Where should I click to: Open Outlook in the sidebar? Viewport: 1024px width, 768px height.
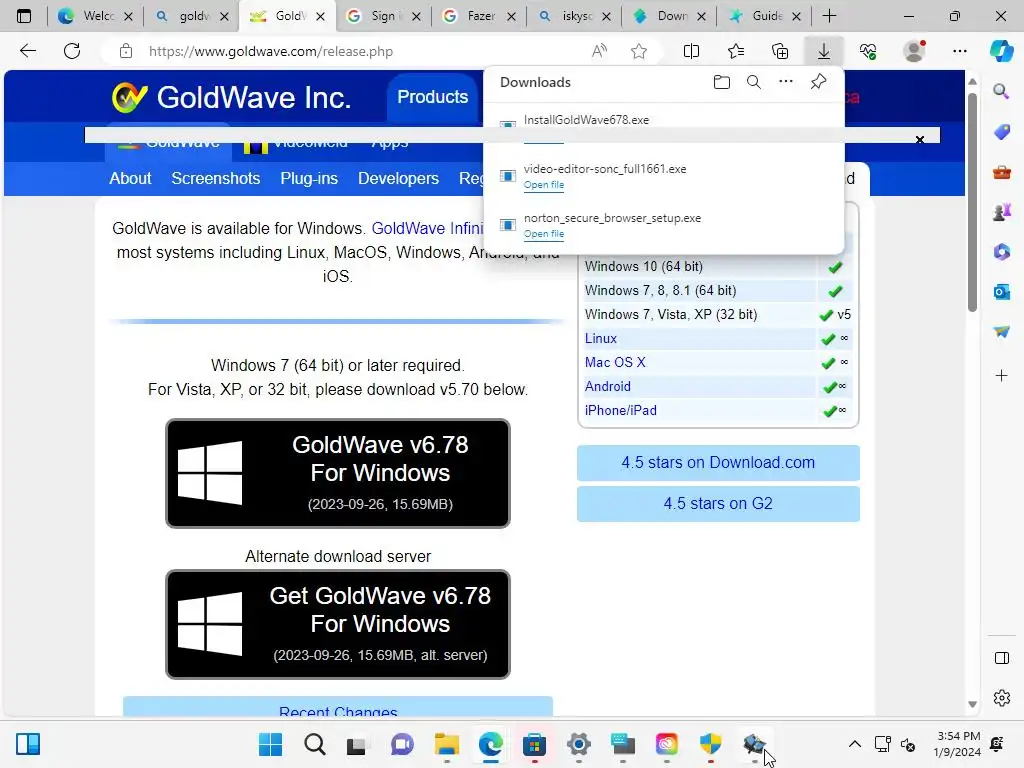(1001, 292)
